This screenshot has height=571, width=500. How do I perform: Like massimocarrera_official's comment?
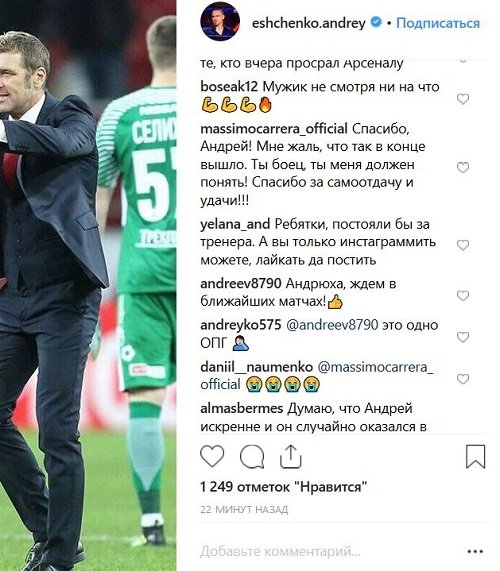(x=462, y=168)
